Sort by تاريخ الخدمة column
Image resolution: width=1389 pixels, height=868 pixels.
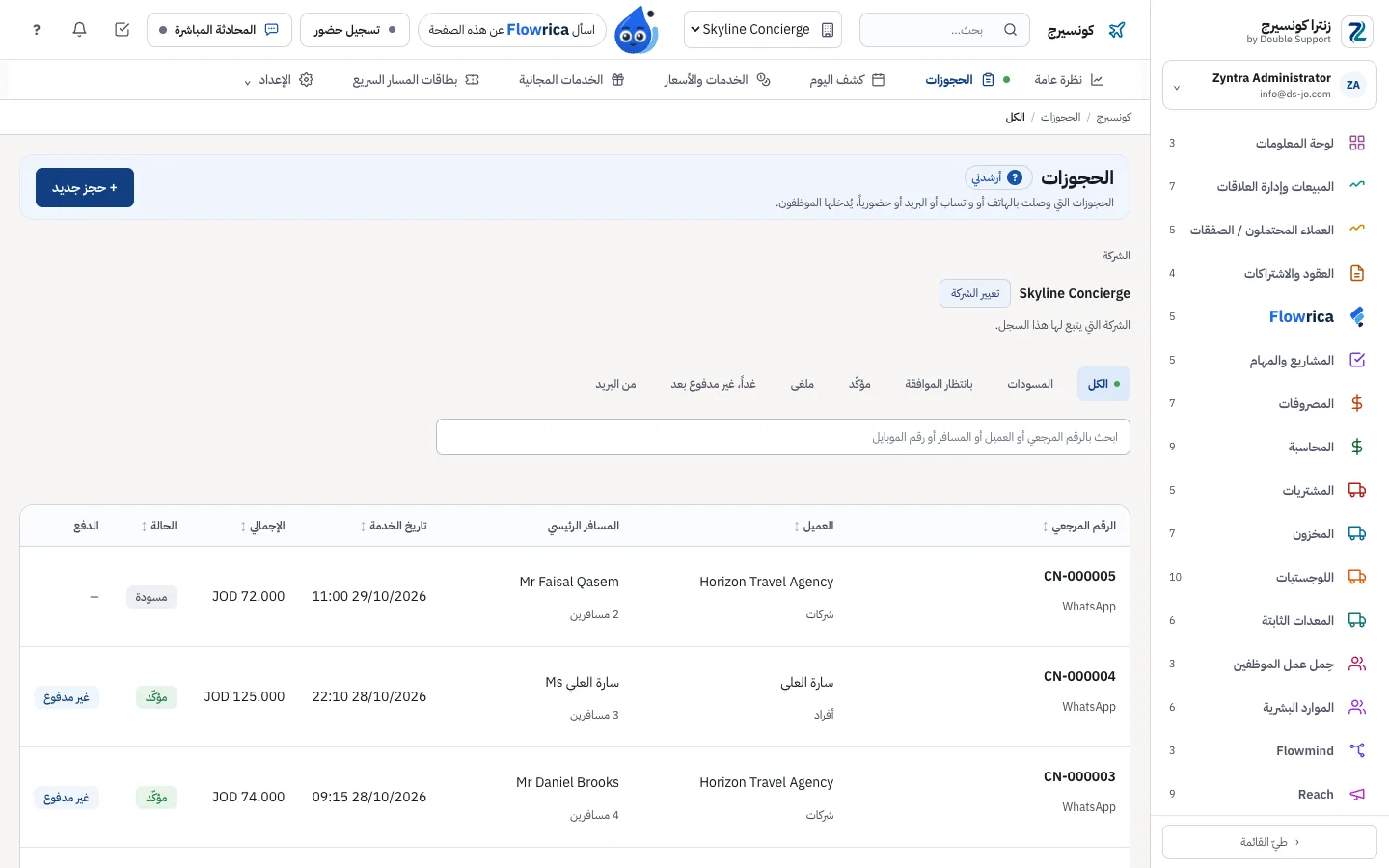pyautogui.click(x=394, y=526)
